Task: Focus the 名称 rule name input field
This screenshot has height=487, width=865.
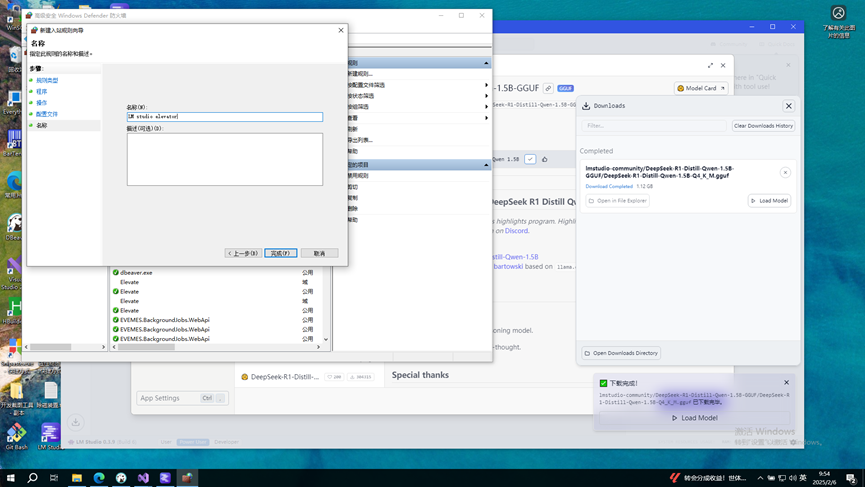Action: pos(225,116)
